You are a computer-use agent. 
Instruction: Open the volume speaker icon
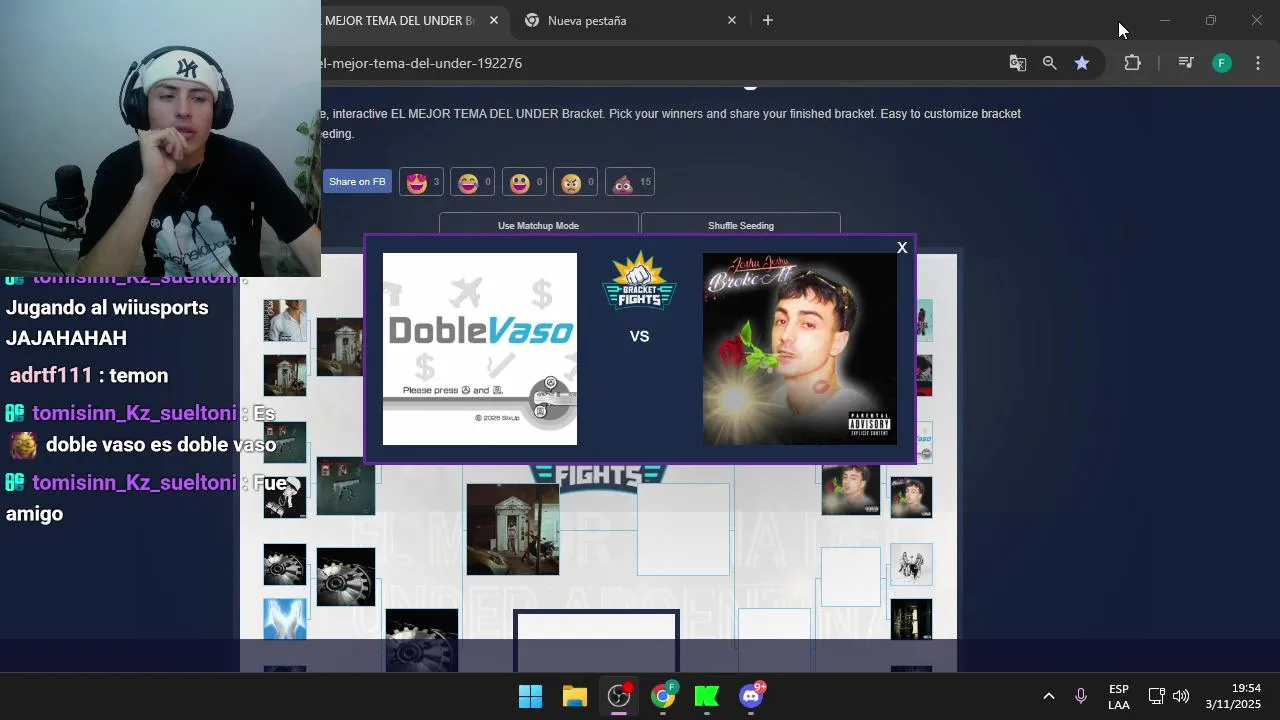(x=1181, y=696)
